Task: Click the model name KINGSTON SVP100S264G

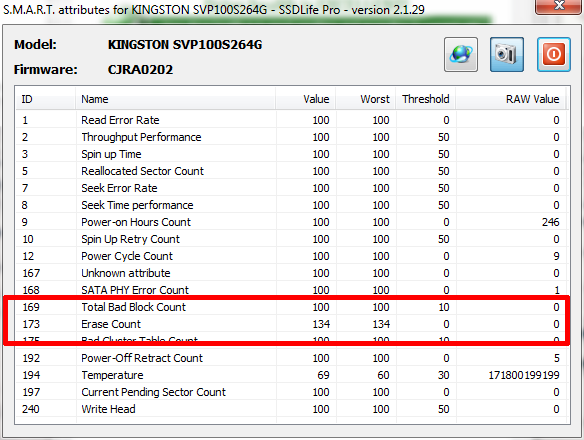Action: tap(185, 45)
